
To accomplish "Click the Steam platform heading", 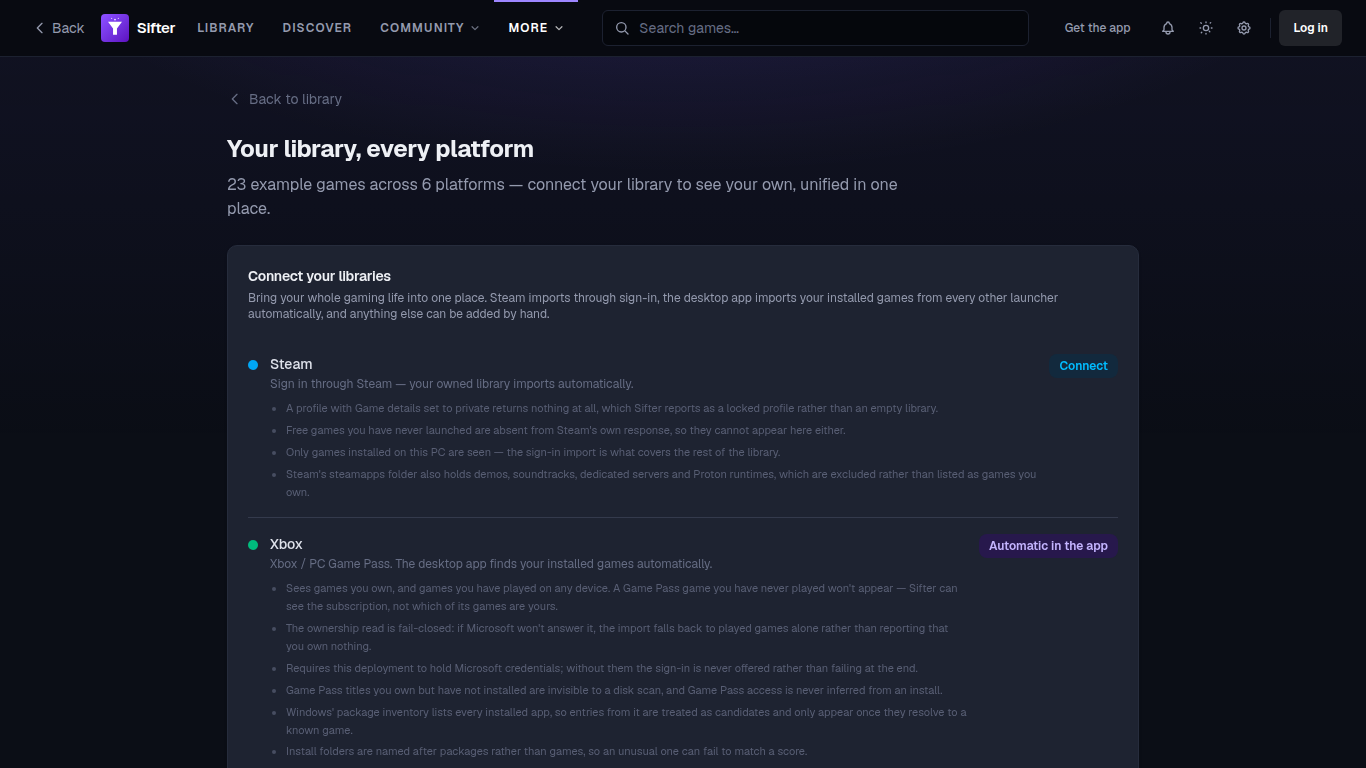I will coord(291,364).
